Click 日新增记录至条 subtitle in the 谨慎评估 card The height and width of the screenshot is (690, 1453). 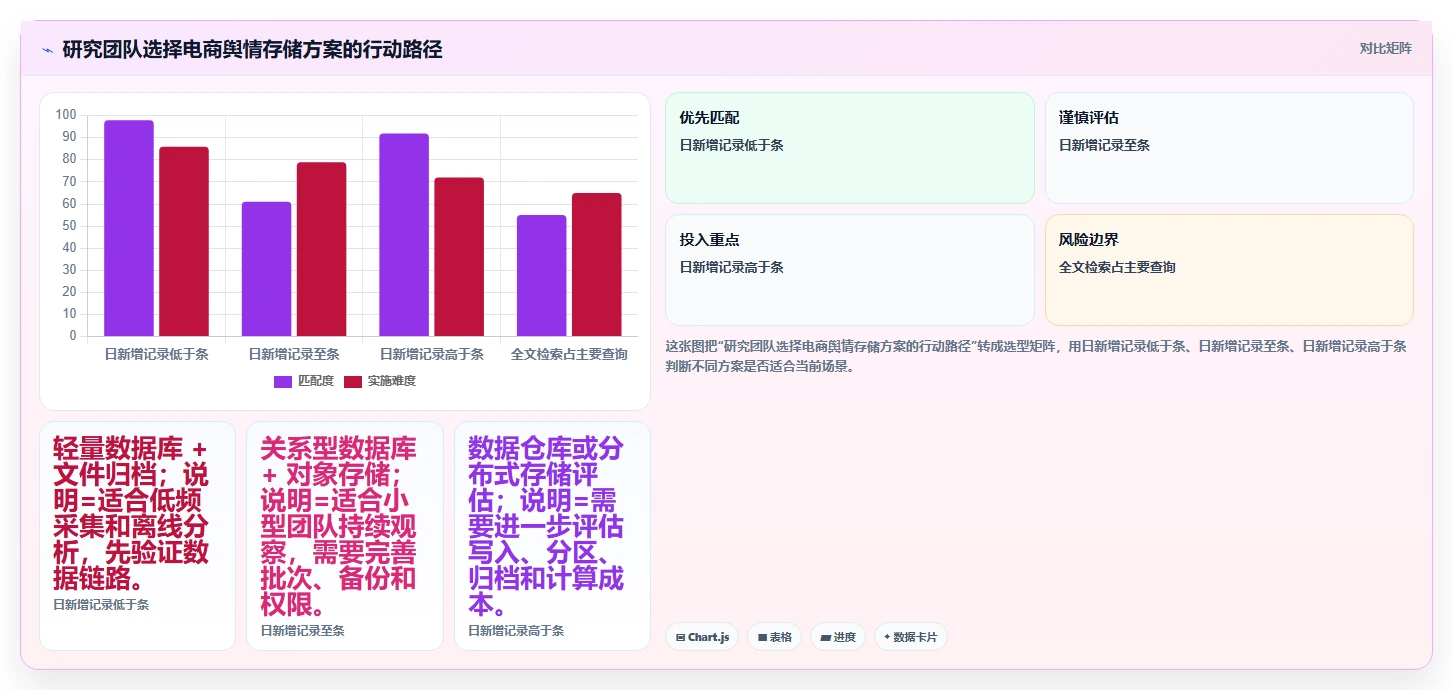[1104, 145]
